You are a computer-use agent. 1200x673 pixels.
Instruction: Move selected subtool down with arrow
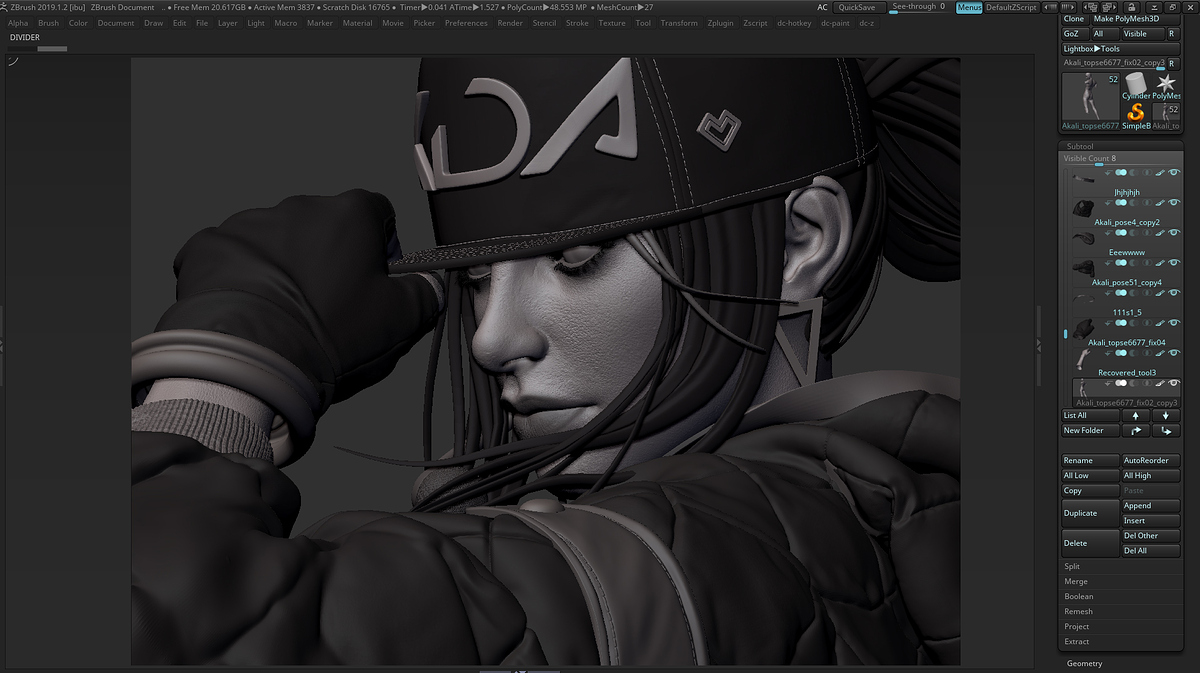pyautogui.click(x=1165, y=415)
